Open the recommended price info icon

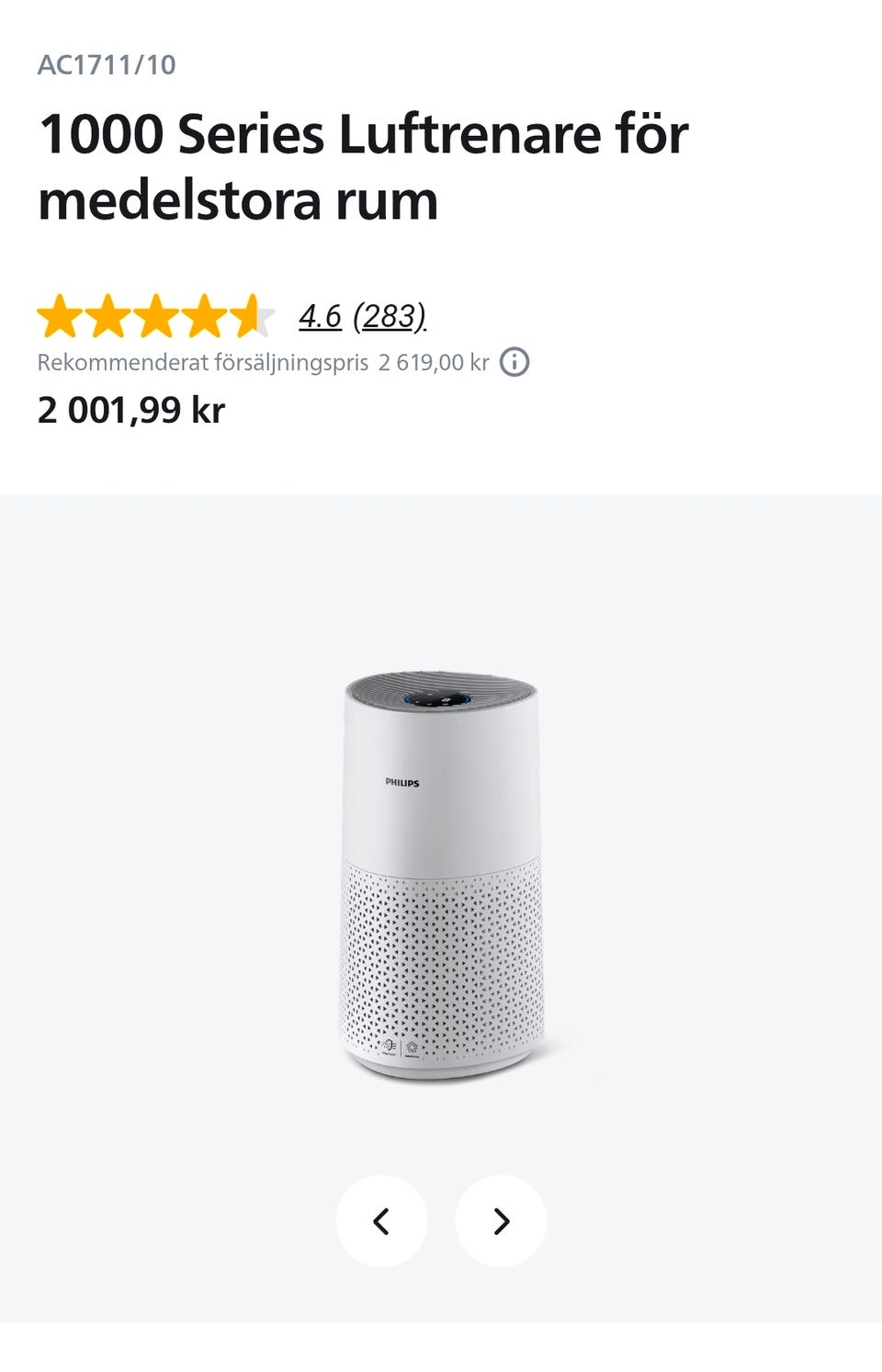pos(514,362)
